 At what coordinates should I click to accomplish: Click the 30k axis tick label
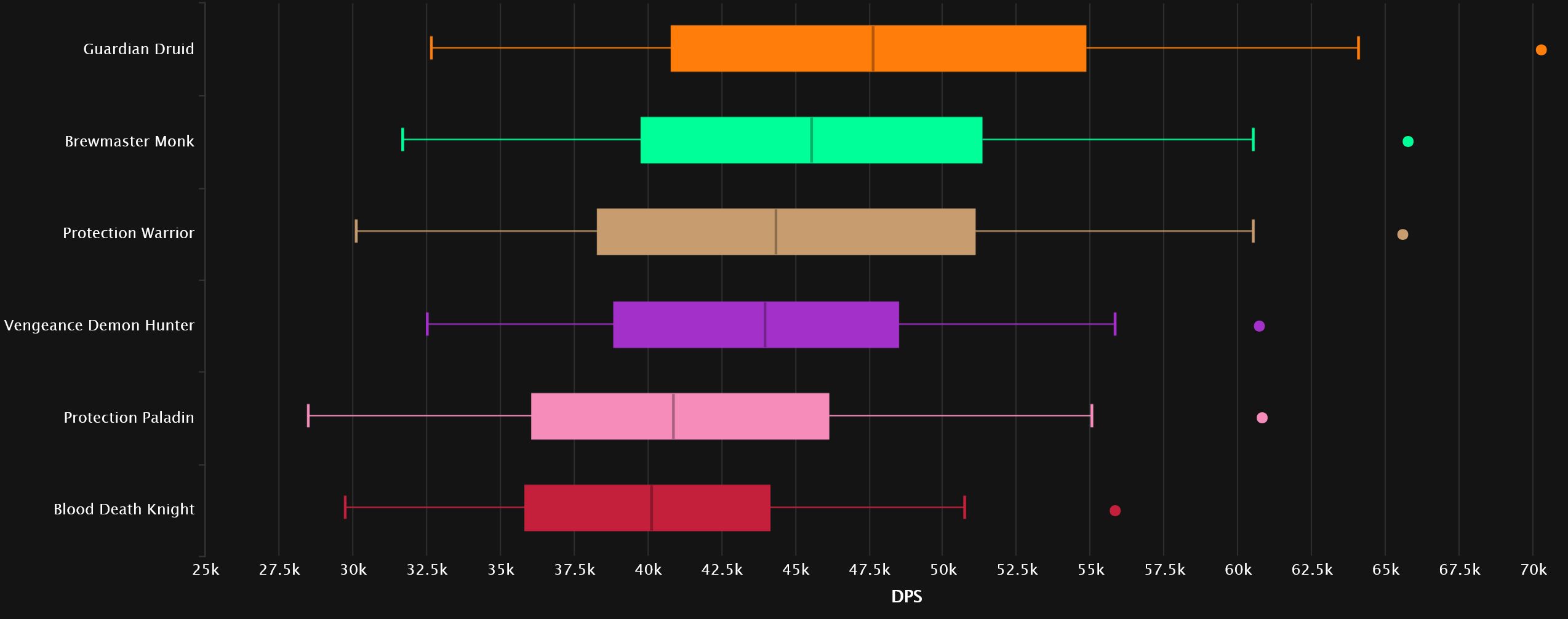[x=353, y=570]
